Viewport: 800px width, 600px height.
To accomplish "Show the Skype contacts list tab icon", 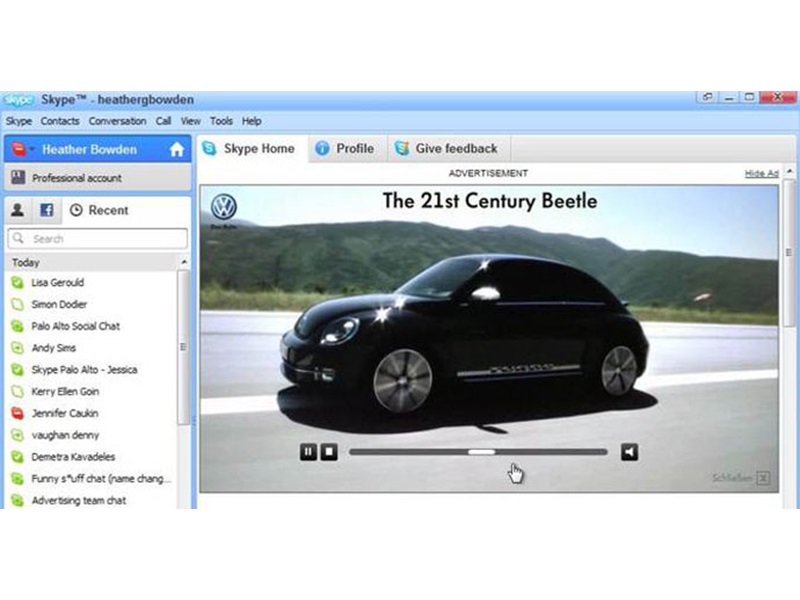I will (x=18, y=210).
